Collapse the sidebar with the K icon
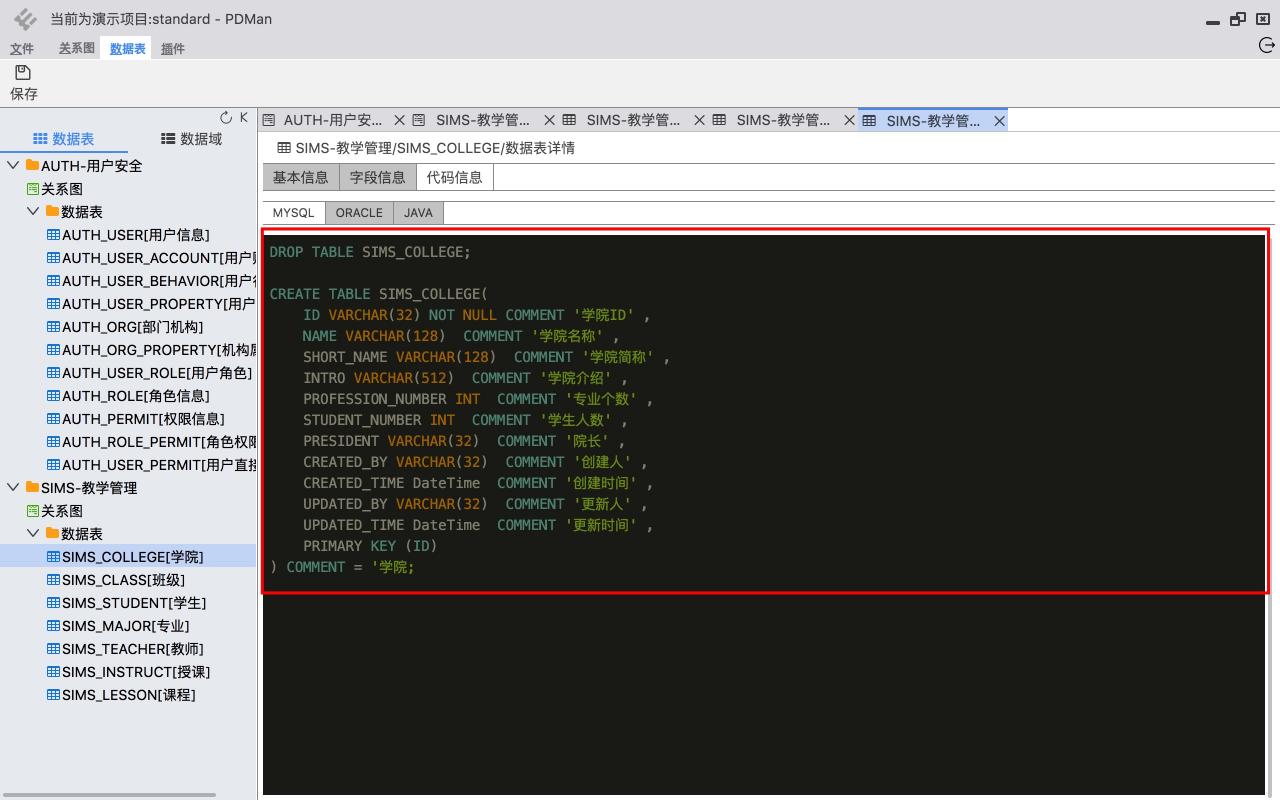Viewport: 1280px width, 800px height. (x=244, y=118)
